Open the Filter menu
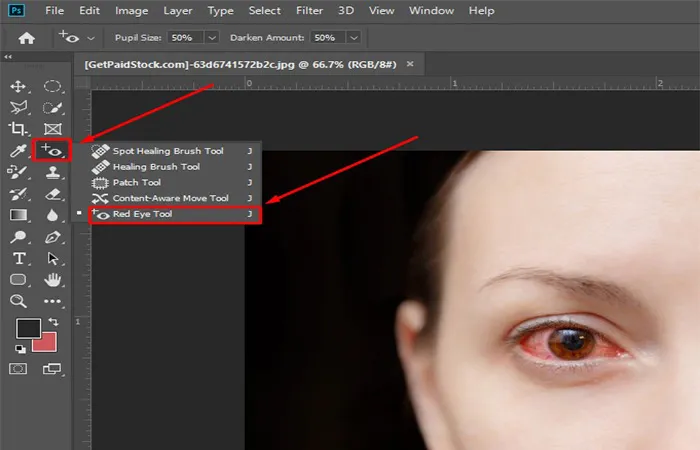Viewport: 700px width, 450px height. [x=310, y=10]
